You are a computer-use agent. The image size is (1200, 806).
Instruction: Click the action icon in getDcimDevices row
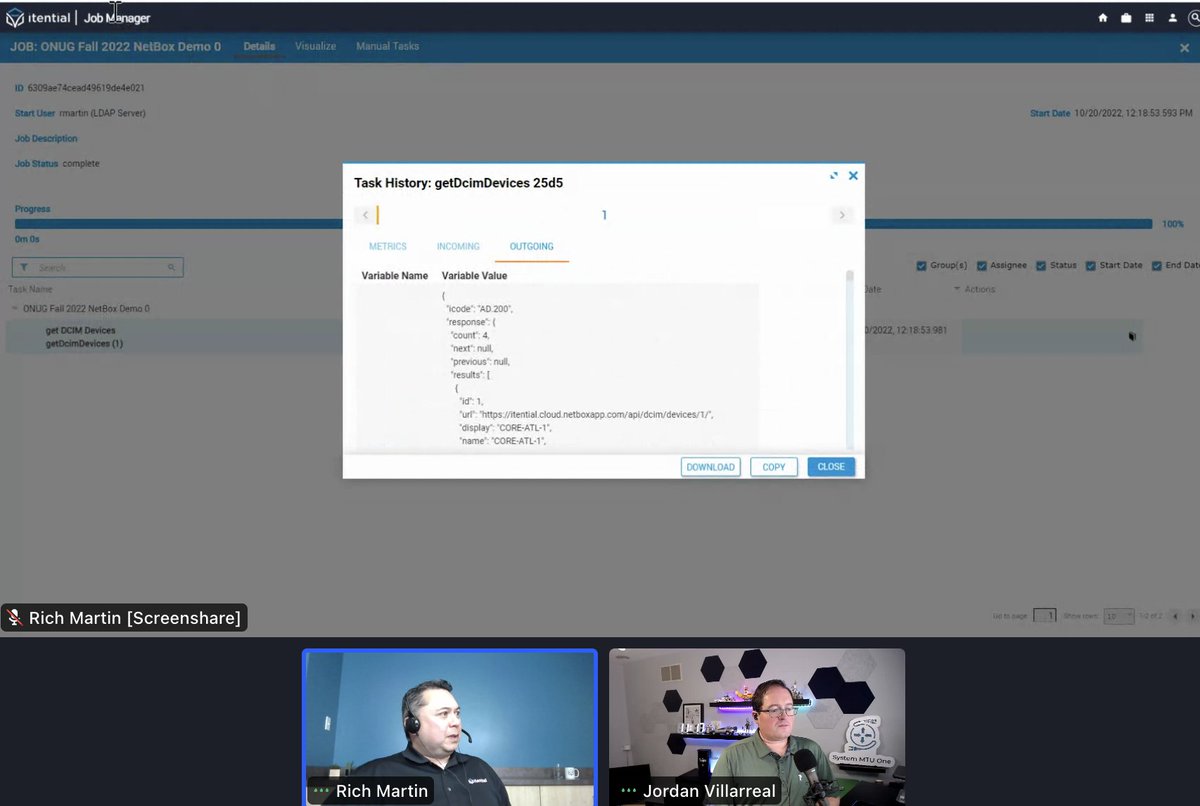click(x=1132, y=336)
